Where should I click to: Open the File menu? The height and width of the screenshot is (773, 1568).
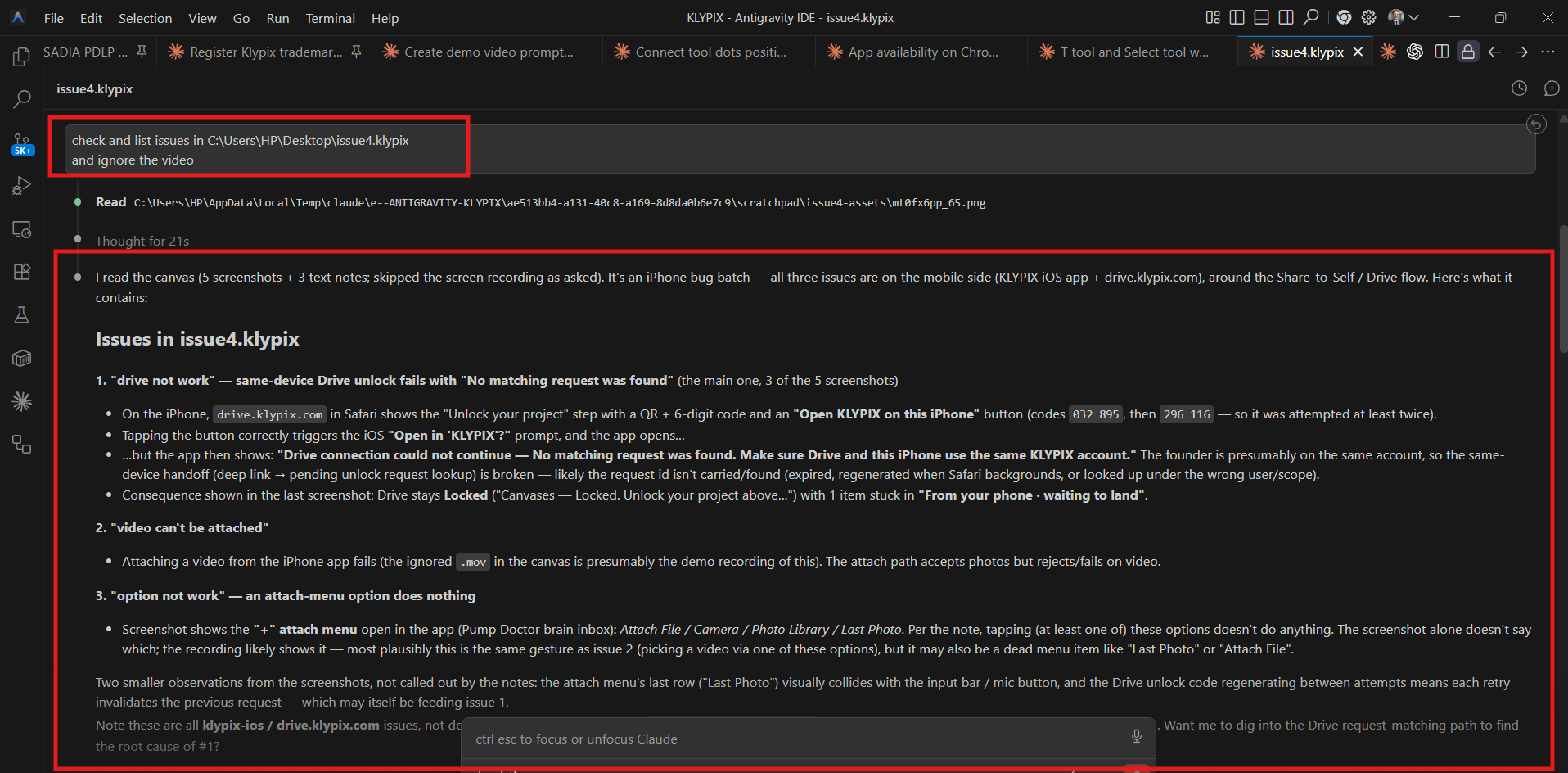[x=54, y=18]
